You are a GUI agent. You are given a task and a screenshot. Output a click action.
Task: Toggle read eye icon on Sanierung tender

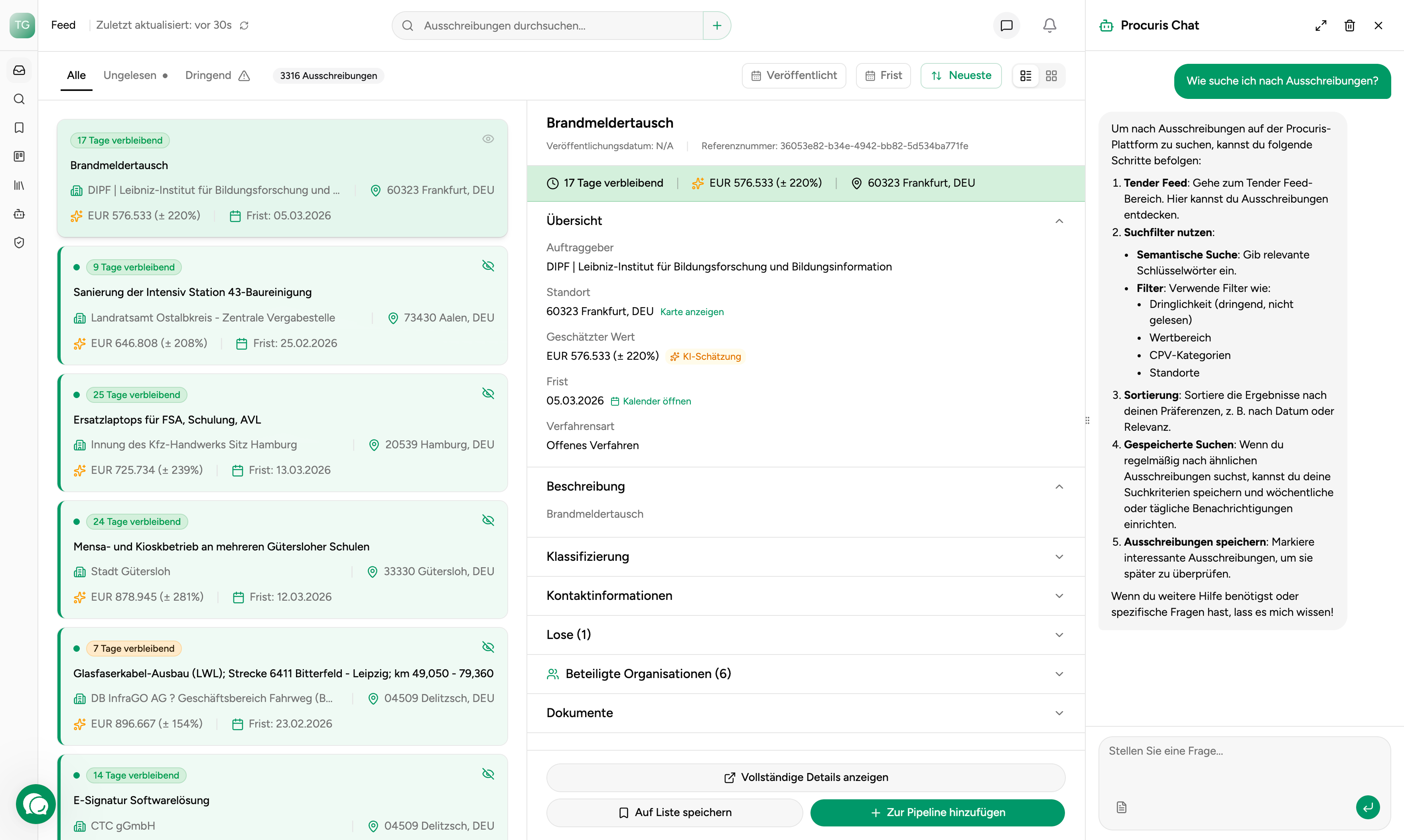pyautogui.click(x=488, y=266)
